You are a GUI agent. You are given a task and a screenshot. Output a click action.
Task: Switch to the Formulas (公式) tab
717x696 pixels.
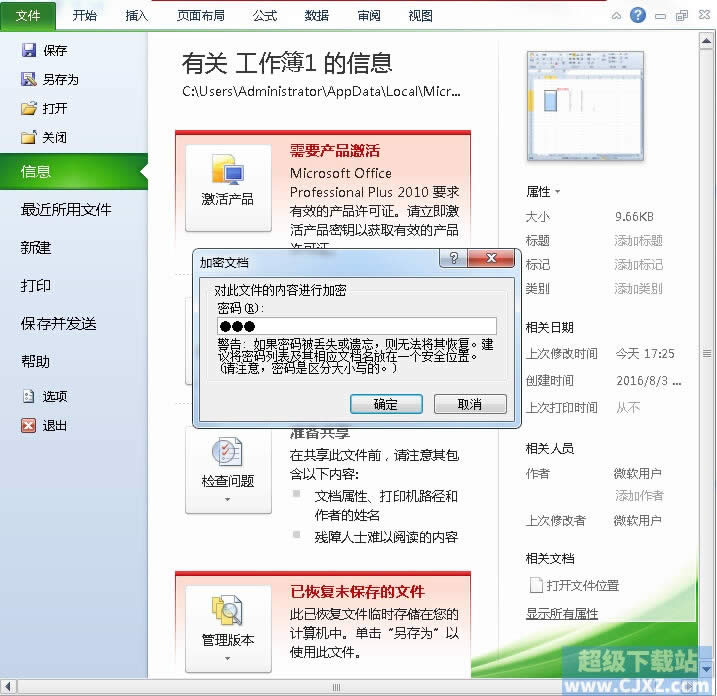point(265,16)
